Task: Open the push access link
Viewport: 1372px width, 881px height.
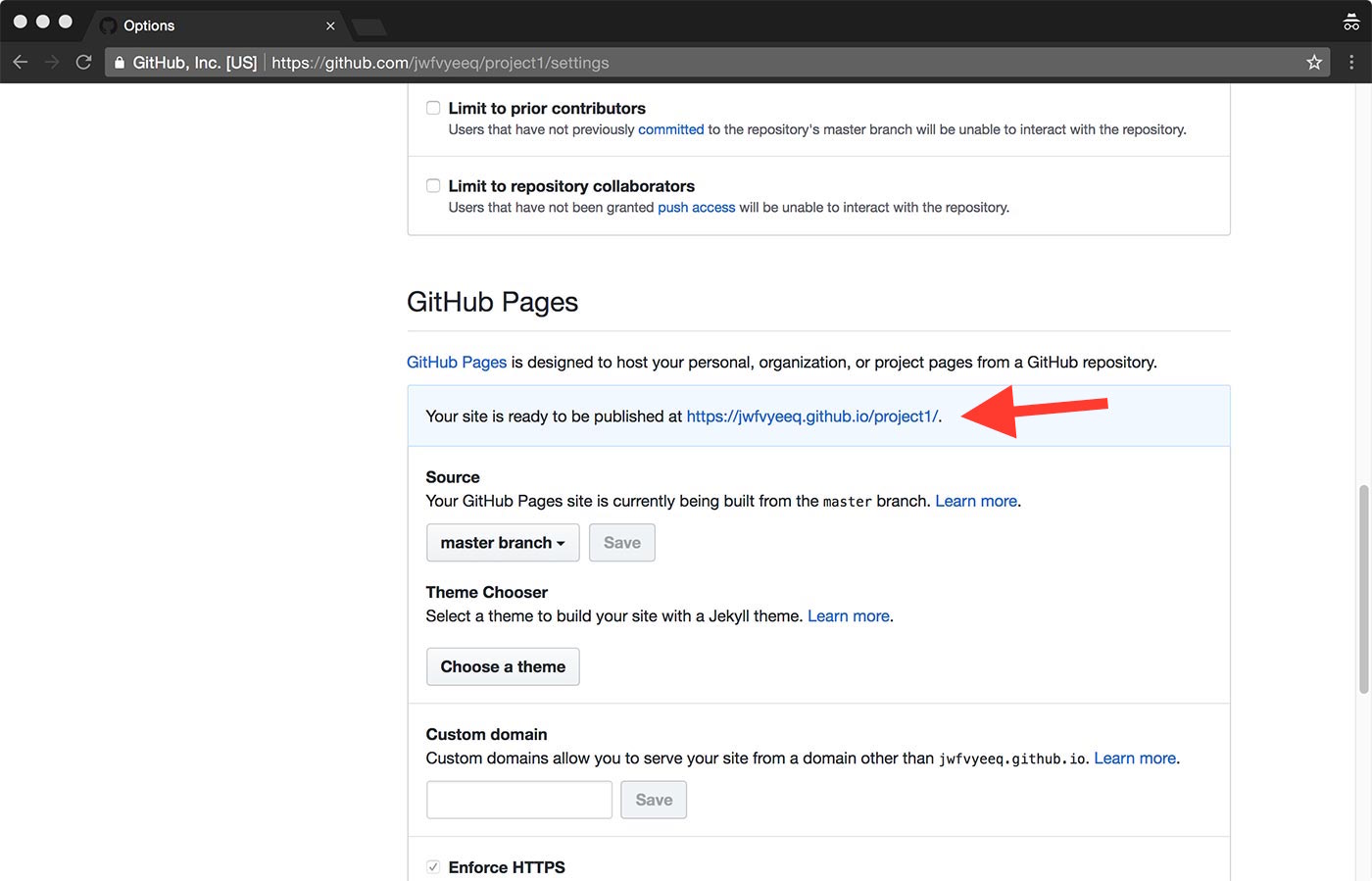Action: [697, 208]
